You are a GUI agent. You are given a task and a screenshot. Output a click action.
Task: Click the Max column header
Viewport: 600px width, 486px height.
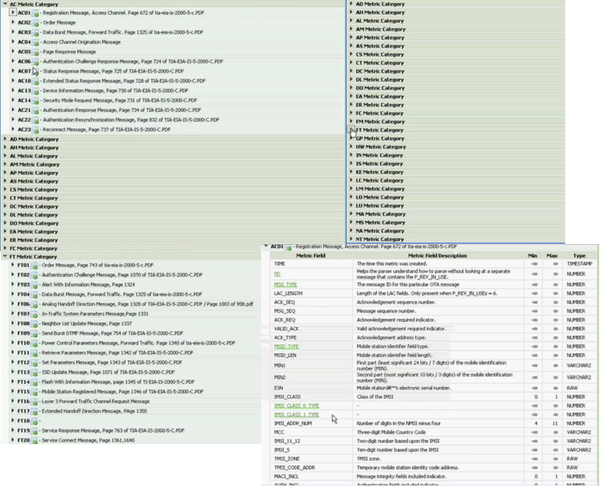(x=552, y=256)
